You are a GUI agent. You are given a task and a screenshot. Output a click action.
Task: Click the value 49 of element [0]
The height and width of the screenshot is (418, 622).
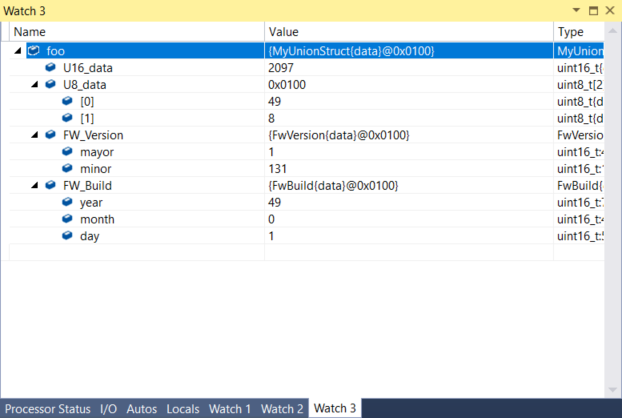(x=275, y=102)
